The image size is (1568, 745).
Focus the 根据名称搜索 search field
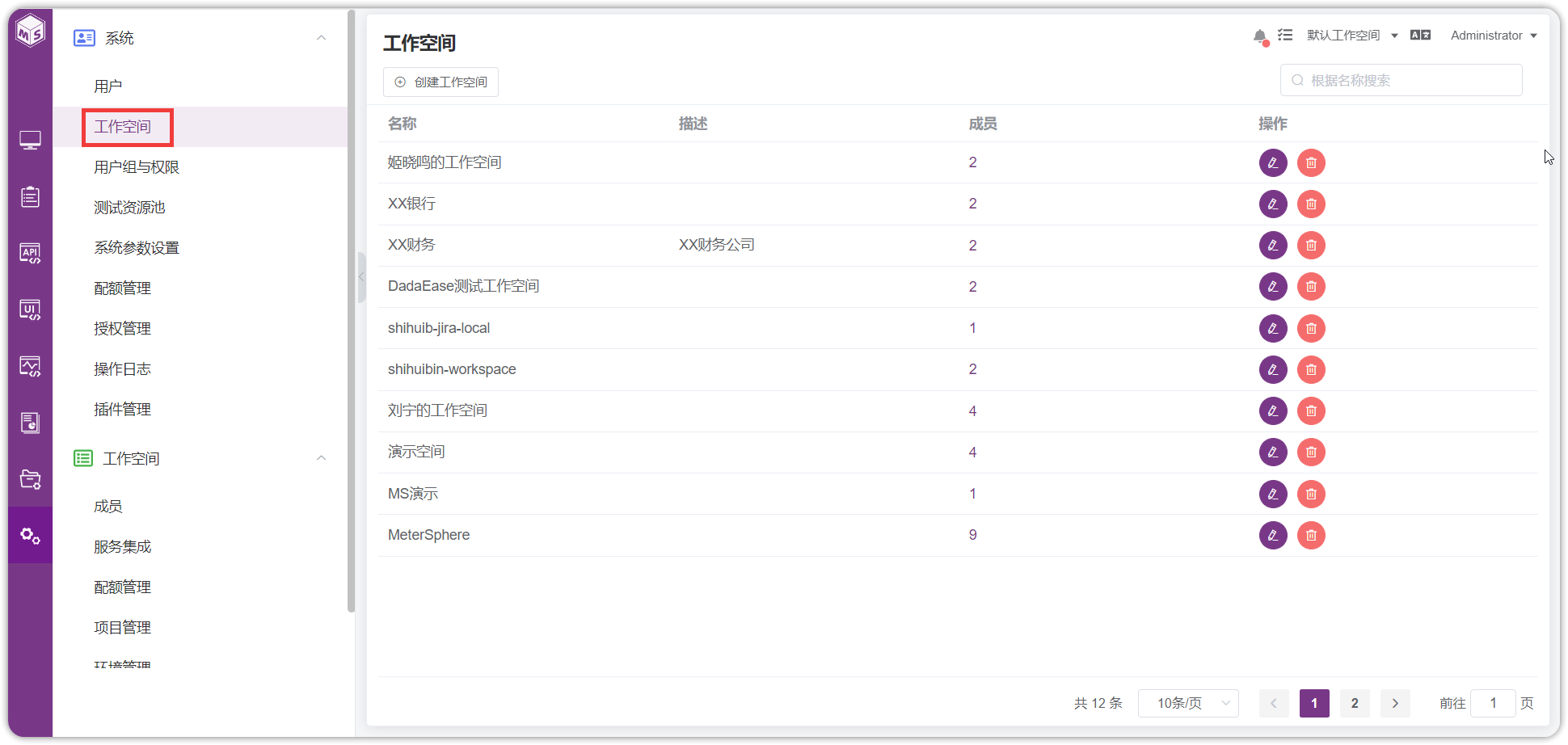point(1402,80)
